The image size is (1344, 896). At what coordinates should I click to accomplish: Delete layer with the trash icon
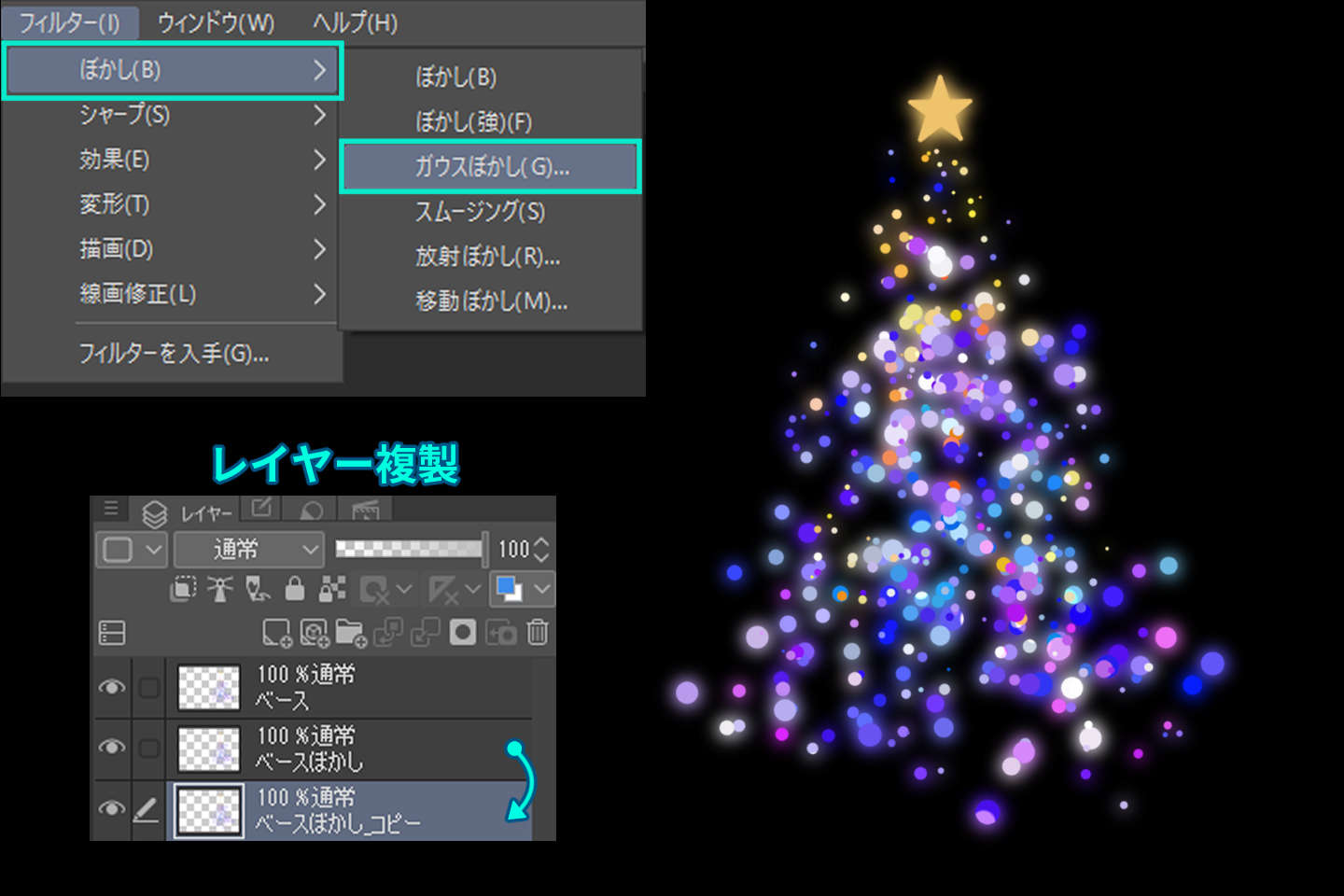coord(538,633)
